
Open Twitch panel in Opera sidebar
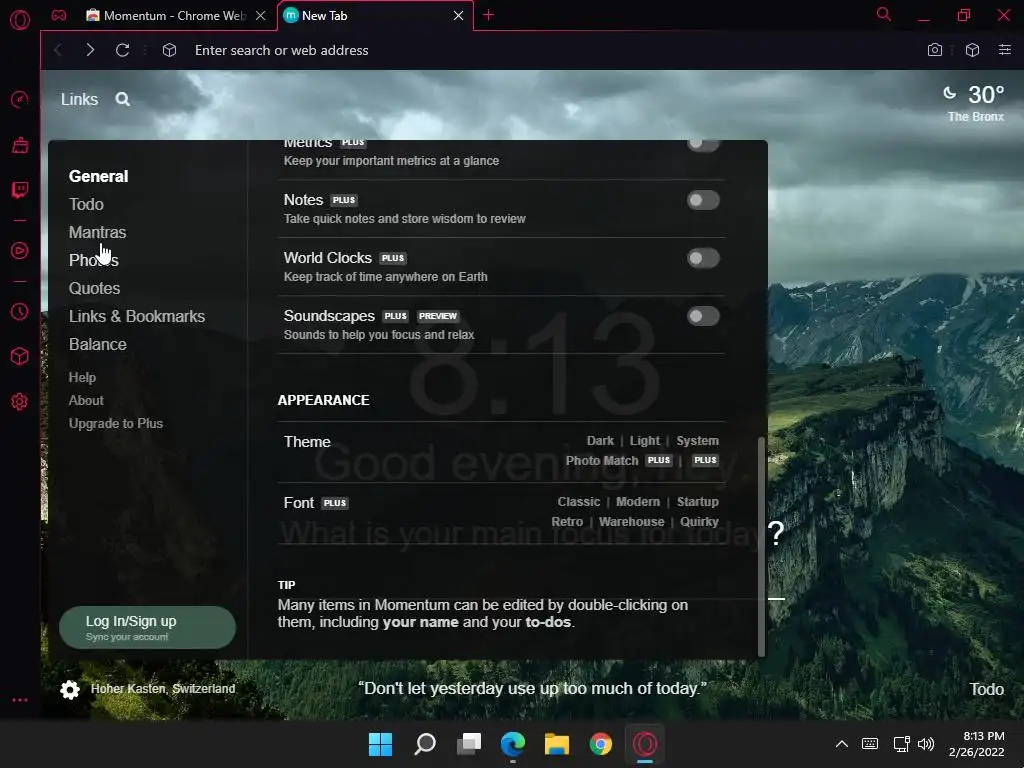pyautogui.click(x=20, y=190)
